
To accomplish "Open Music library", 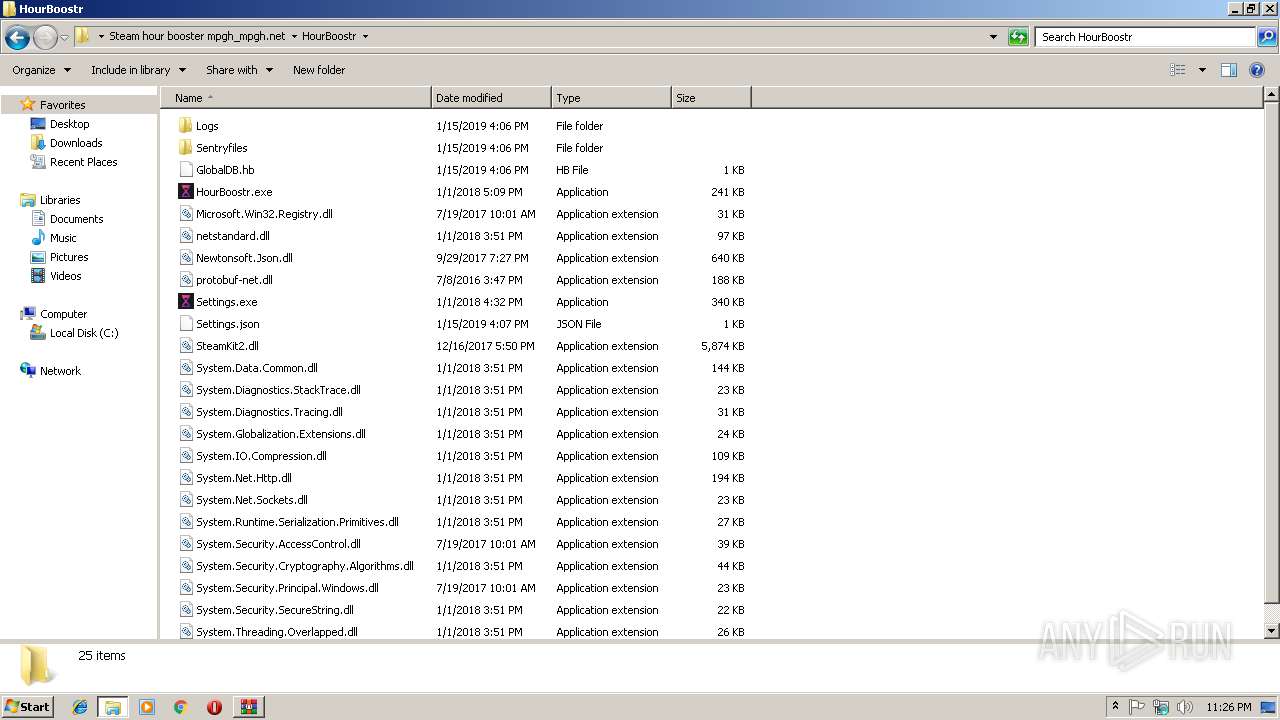I will 63,238.
